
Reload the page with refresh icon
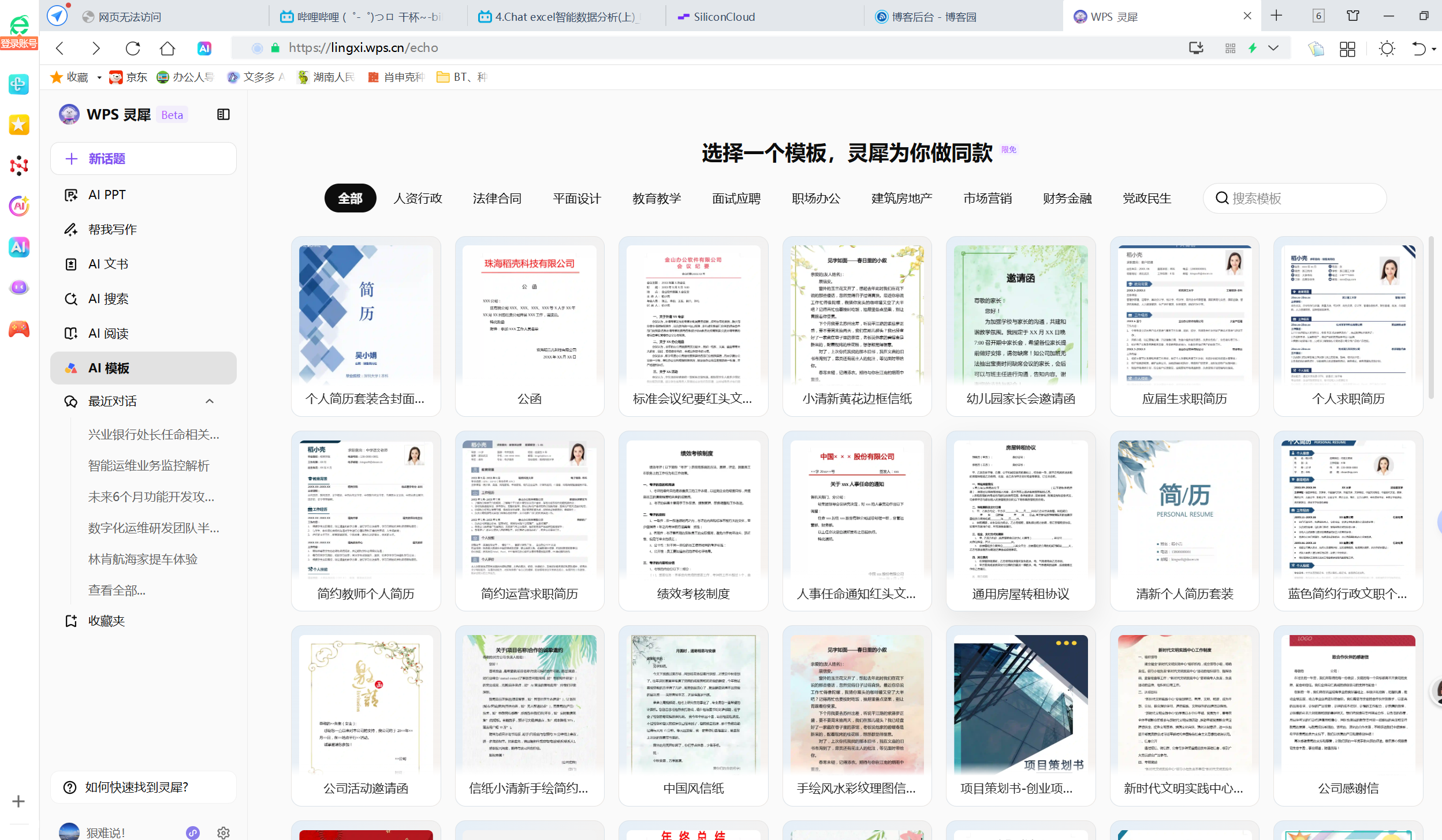(x=133, y=48)
